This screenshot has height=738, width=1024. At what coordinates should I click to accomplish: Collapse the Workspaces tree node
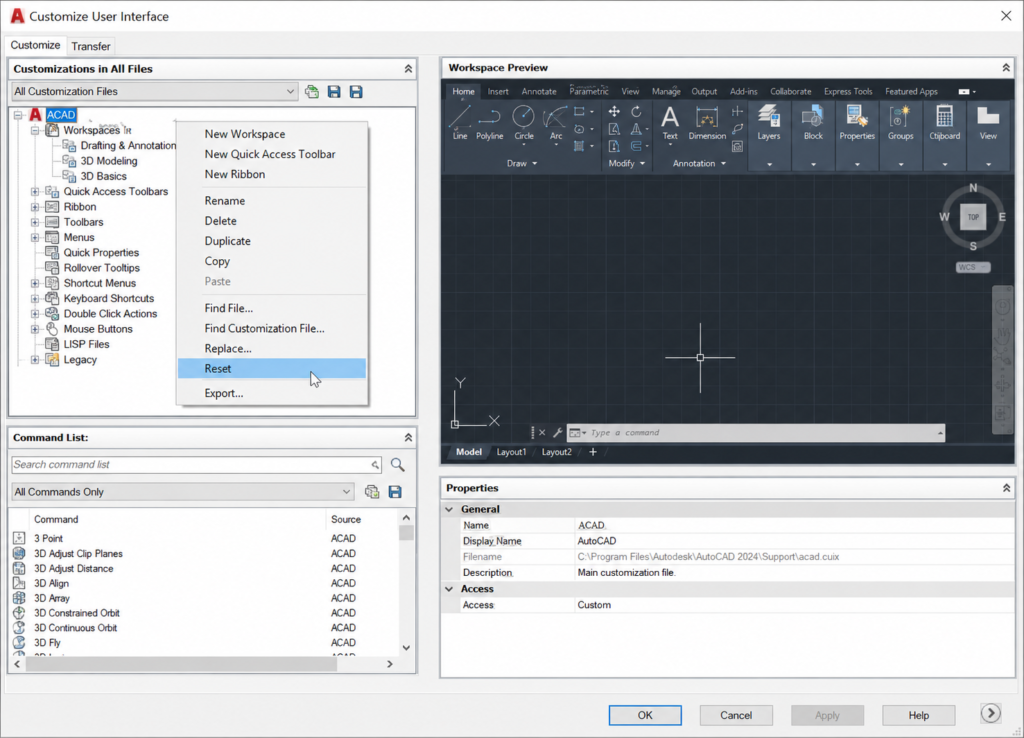35,130
